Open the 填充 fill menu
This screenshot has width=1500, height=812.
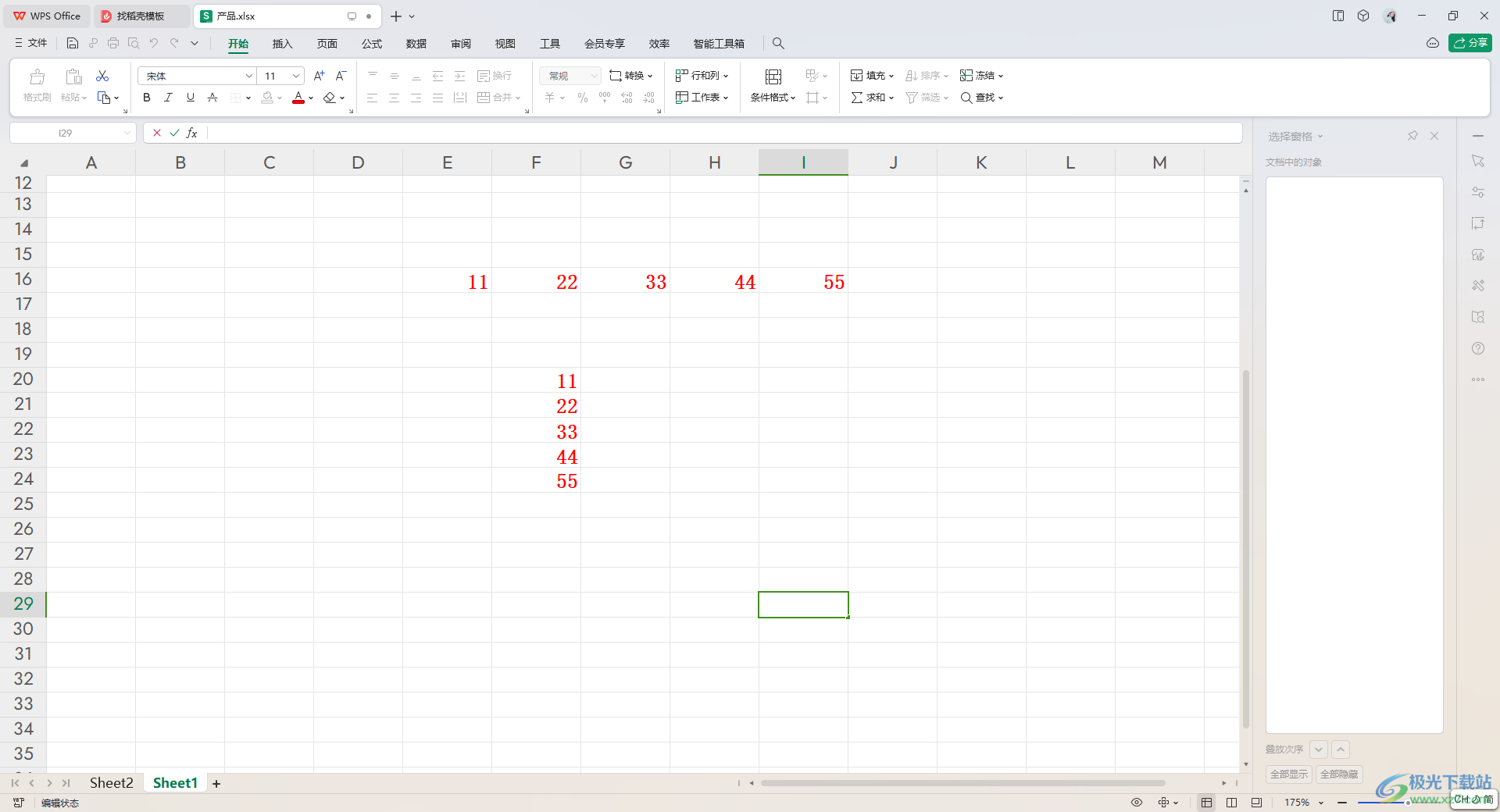point(872,76)
